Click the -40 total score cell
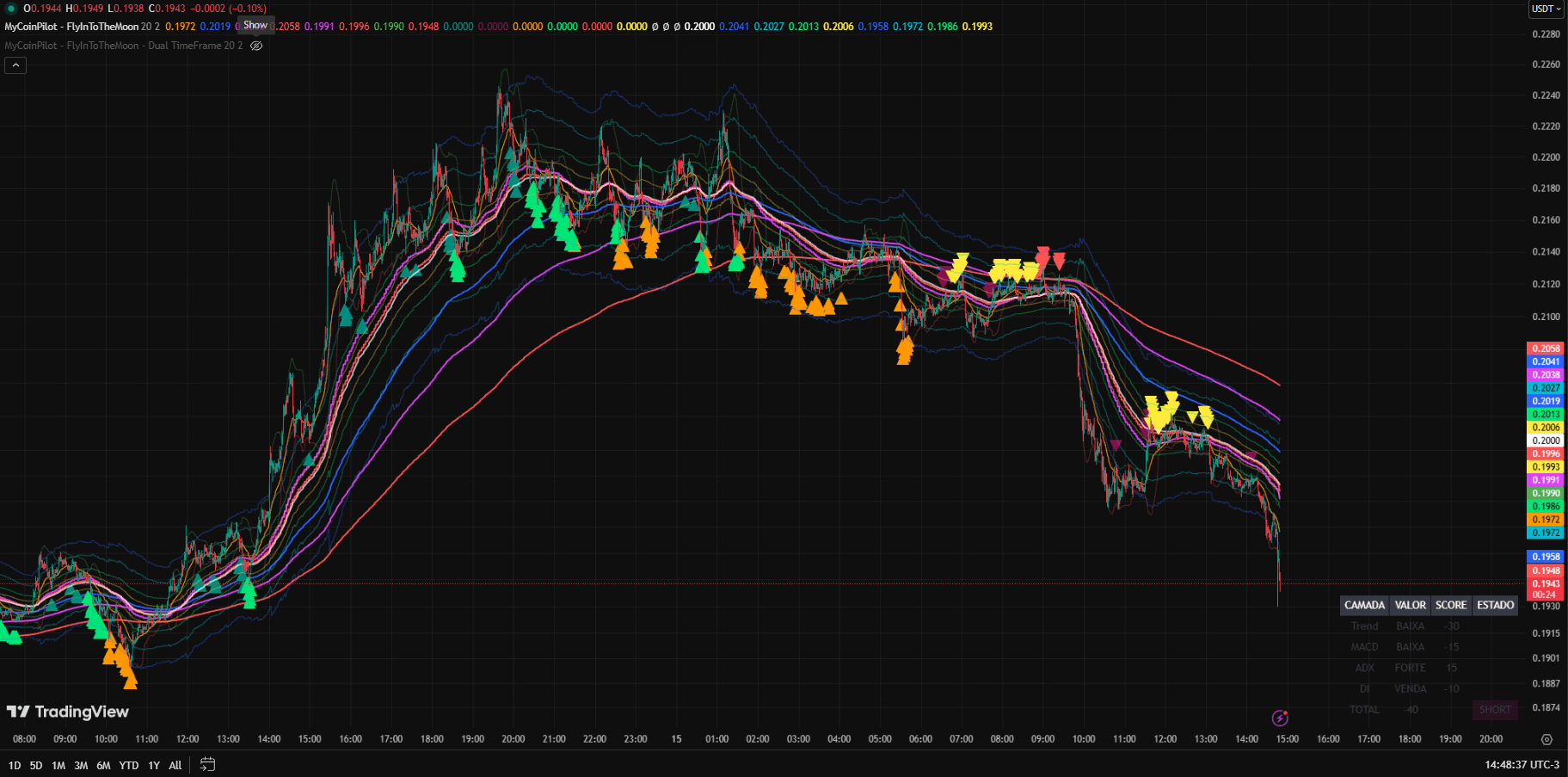Image resolution: width=1568 pixels, height=777 pixels. [x=1411, y=710]
